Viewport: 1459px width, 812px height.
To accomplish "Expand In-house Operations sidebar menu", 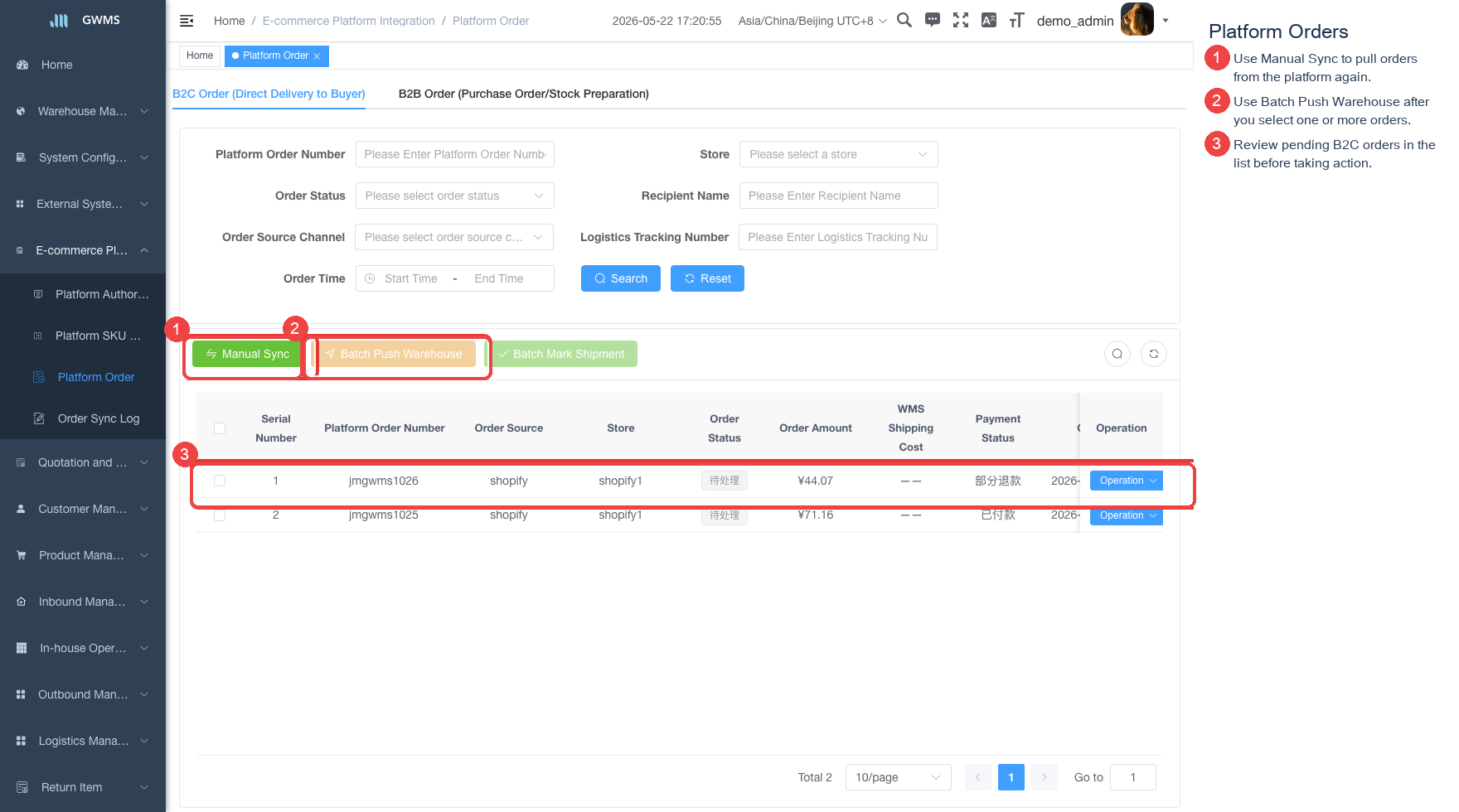I will pyautogui.click(x=83, y=648).
